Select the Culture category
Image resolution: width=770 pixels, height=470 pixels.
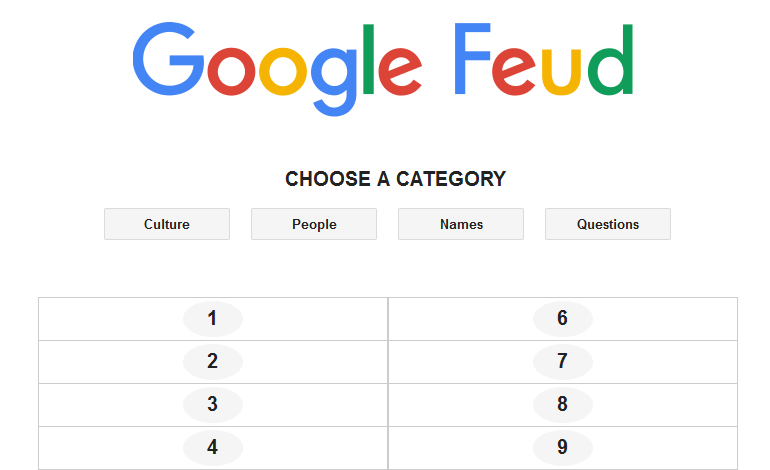(x=167, y=224)
